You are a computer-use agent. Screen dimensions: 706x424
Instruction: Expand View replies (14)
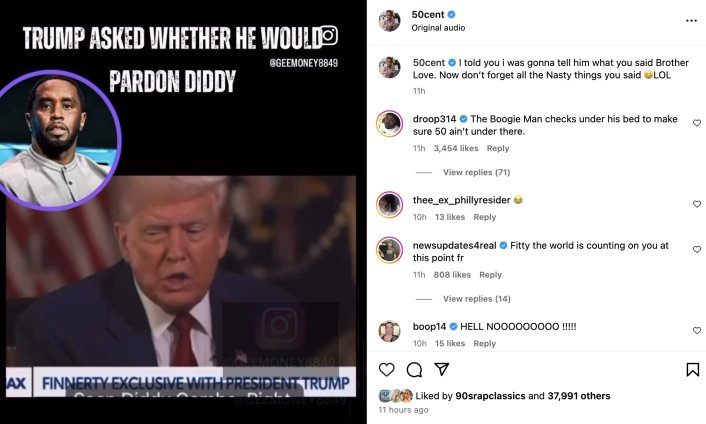pos(476,299)
